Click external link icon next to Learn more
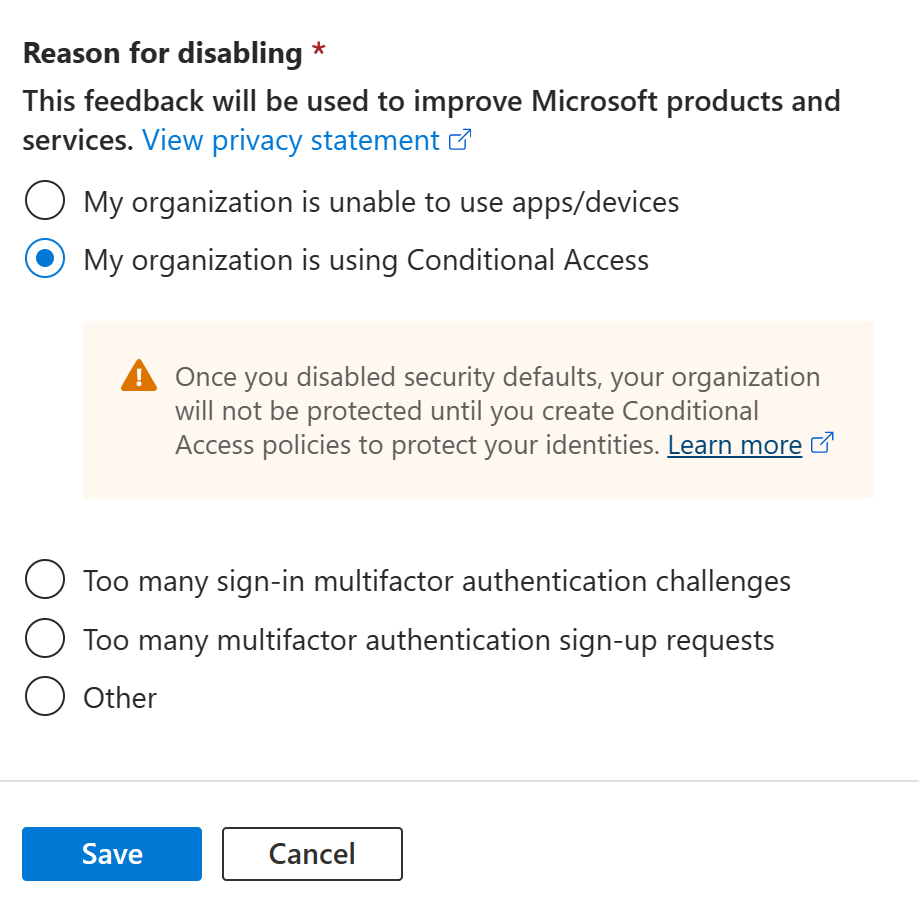This screenshot has width=919, height=903. click(x=822, y=444)
